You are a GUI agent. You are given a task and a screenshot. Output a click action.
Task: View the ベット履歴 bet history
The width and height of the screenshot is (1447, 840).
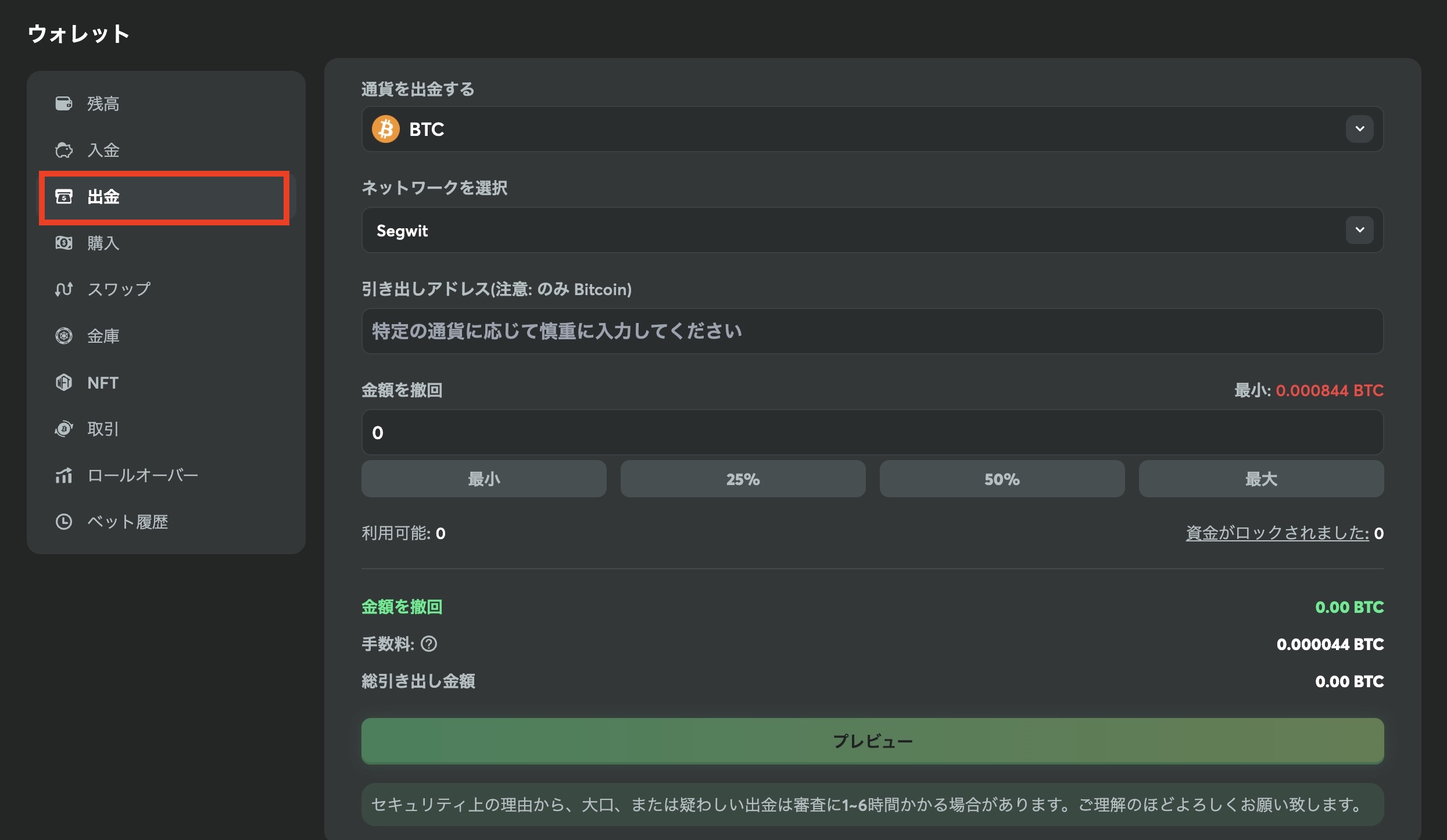coord(166,522)
